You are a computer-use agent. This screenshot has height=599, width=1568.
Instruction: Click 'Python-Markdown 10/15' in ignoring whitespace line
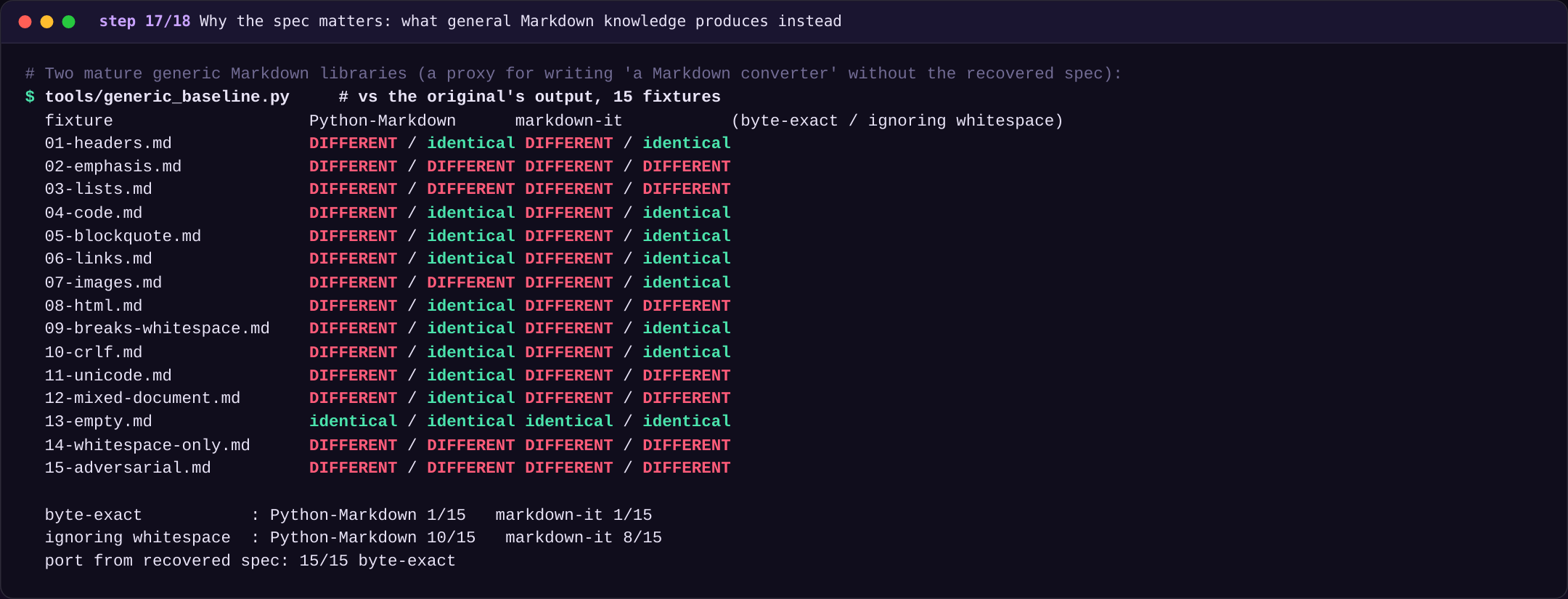tap(372, 537)
